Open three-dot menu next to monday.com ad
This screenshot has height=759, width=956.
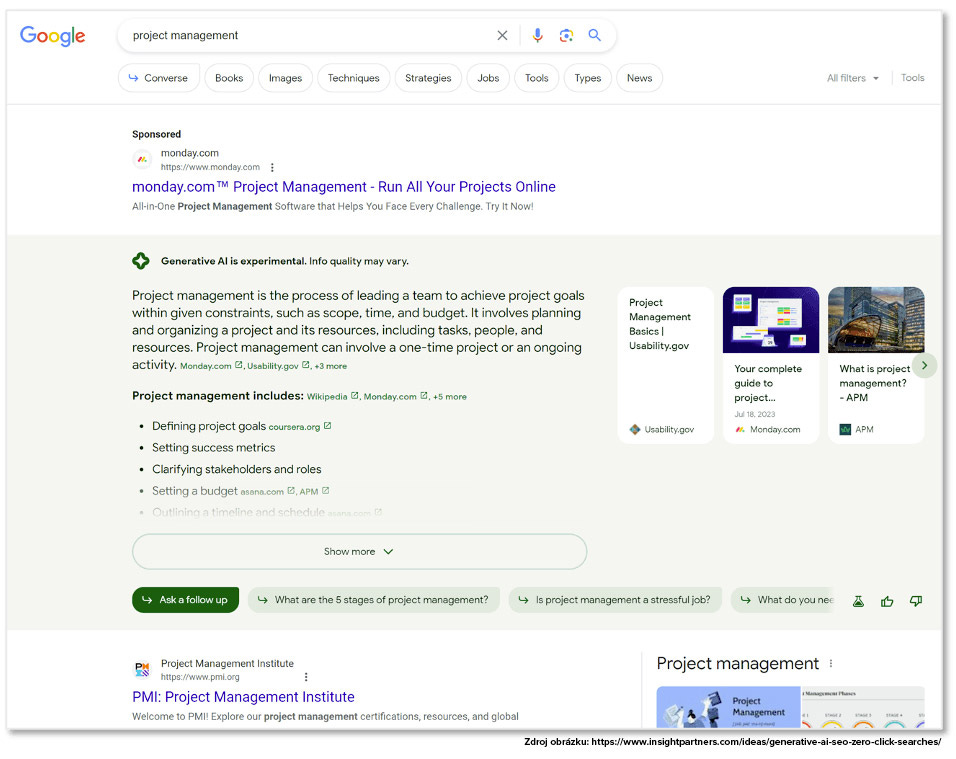pos(272,167)
